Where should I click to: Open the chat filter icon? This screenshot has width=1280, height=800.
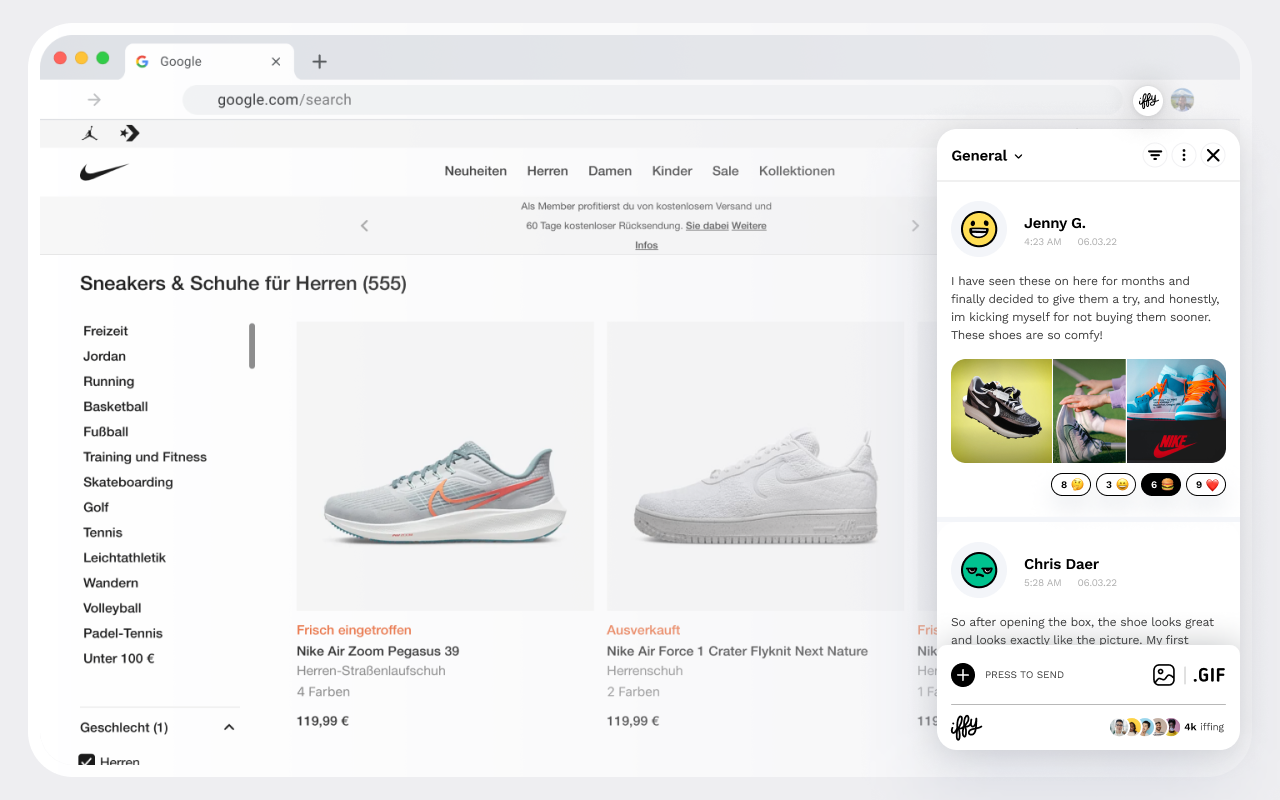[x=1155, y=155]
